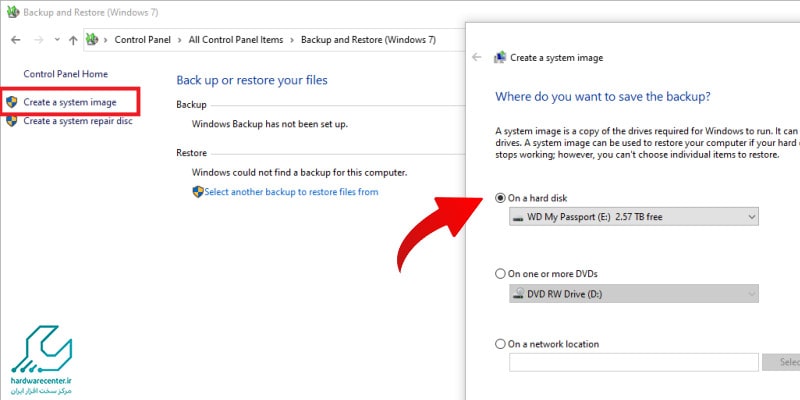The image size is (800, 400).
Task: Click 'Back up or restore your files' heading
Action: [x=252, y=80]
